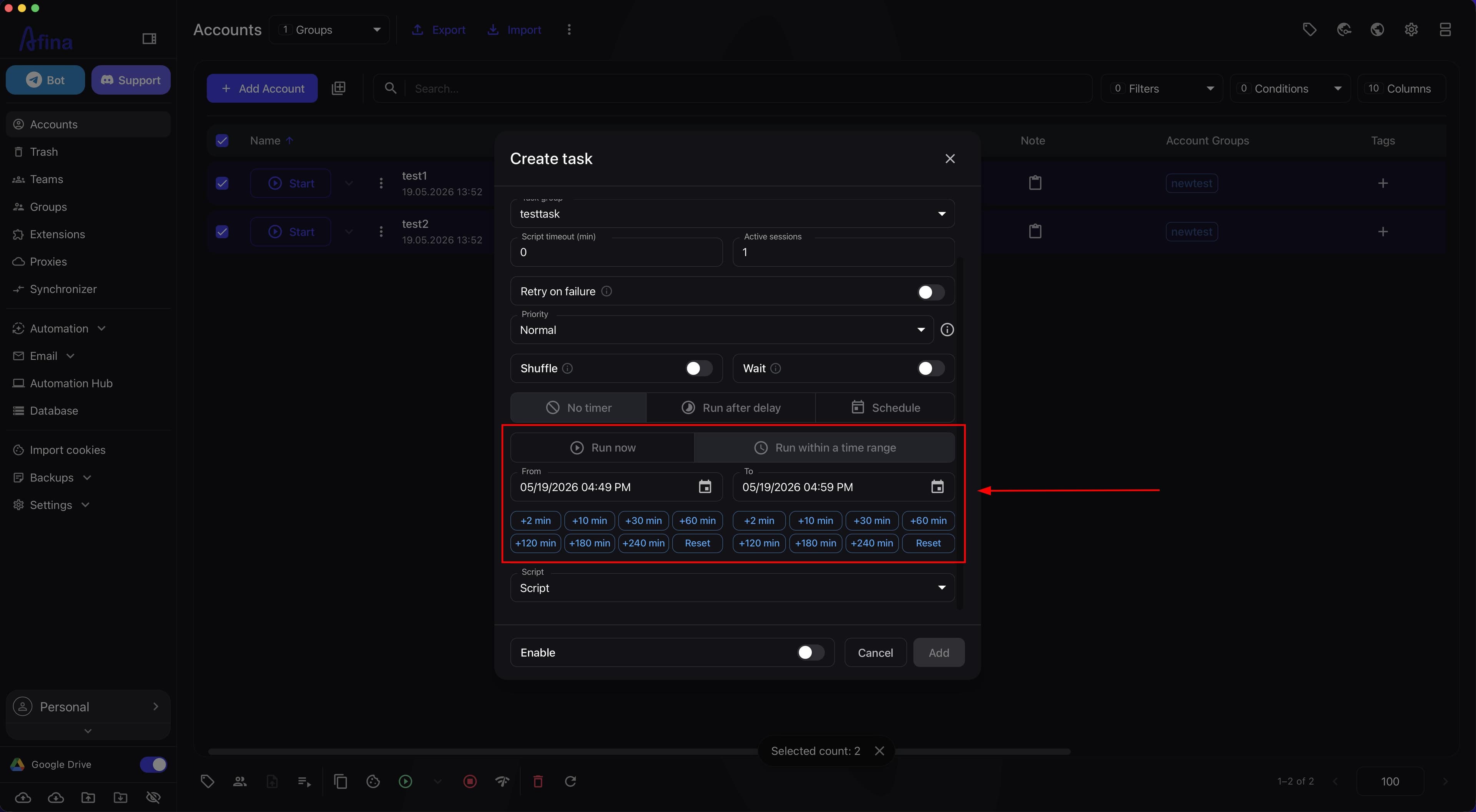This screenshot has height=812, width=1476.
Task: Add a tag to test2 row
Action: tap(1383, 231)
